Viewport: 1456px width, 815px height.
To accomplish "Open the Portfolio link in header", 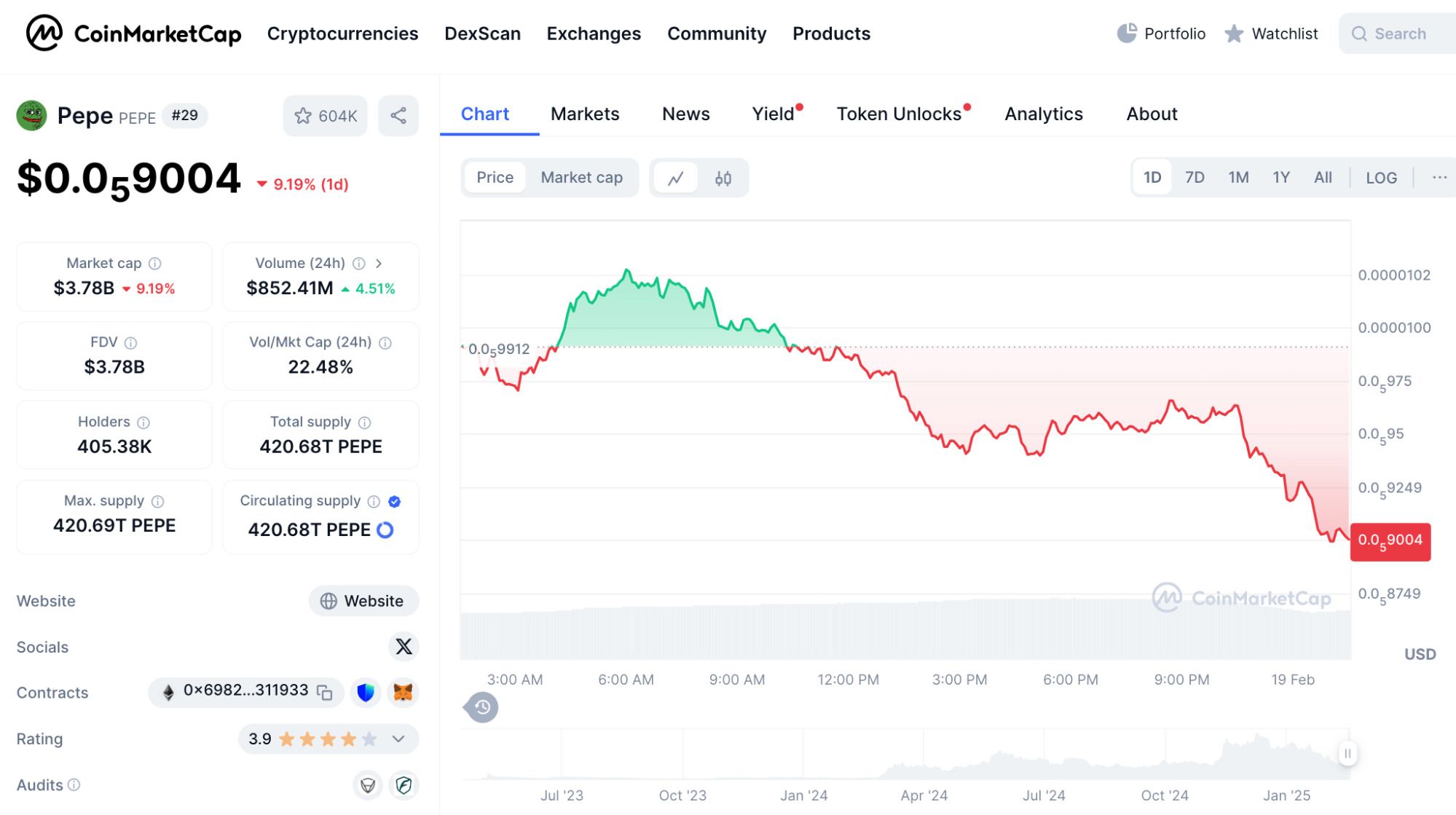I will pos(1161,34).
